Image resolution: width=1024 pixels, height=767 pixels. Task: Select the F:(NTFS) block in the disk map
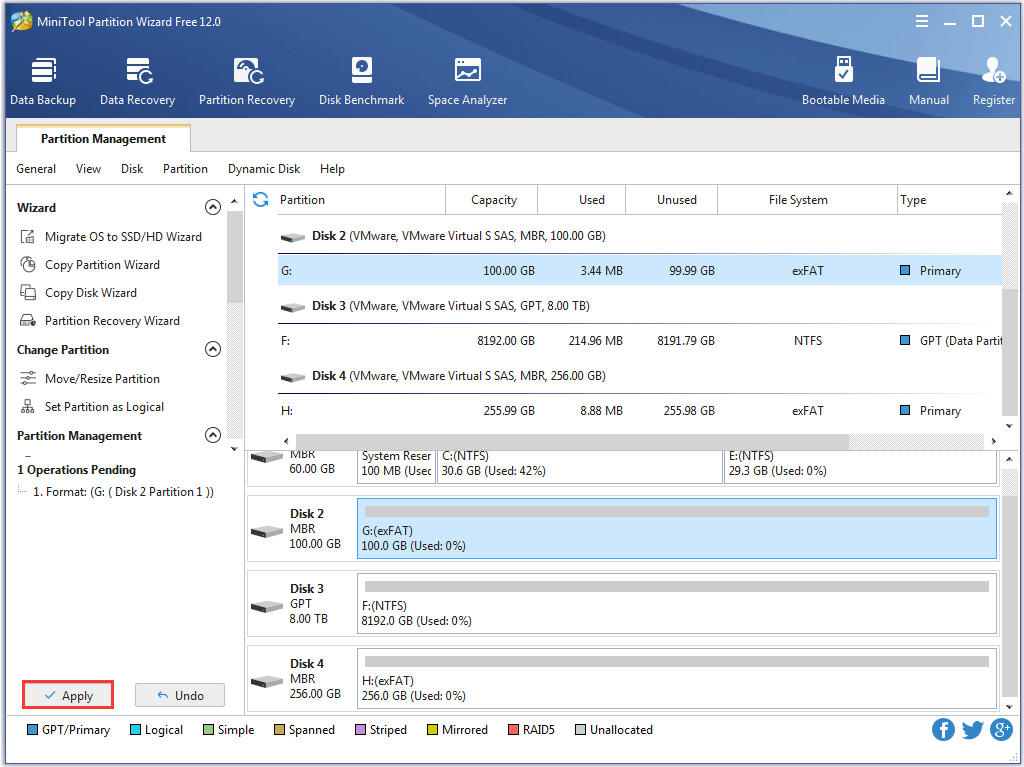[x=677, y=604]
